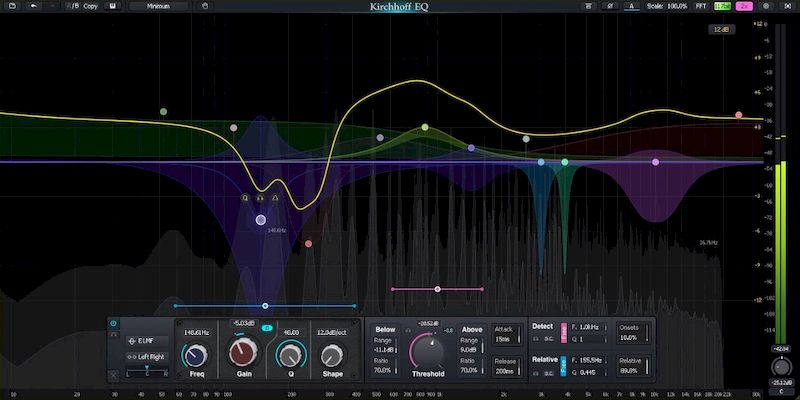
Task: Select the salmon high shelf node at far right
Action: coord(738,115)
